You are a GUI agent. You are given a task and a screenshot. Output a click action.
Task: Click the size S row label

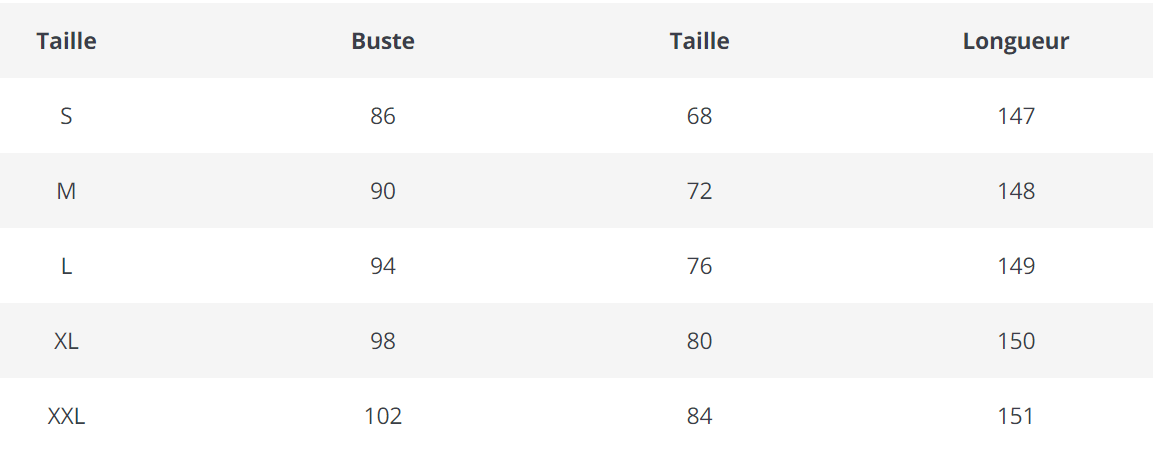tap(66, 116)
